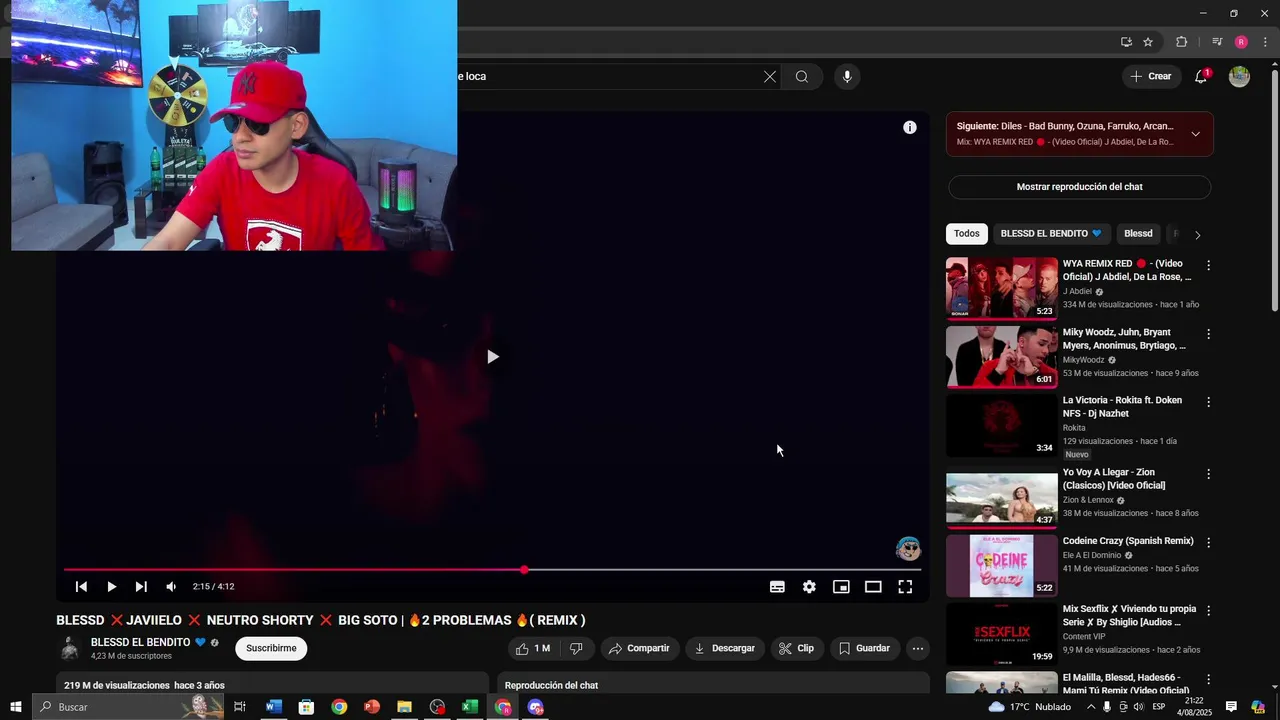Open Excel from the taskbar
Viewport: 1280px width, 720px height.
(x=470, y=707)
